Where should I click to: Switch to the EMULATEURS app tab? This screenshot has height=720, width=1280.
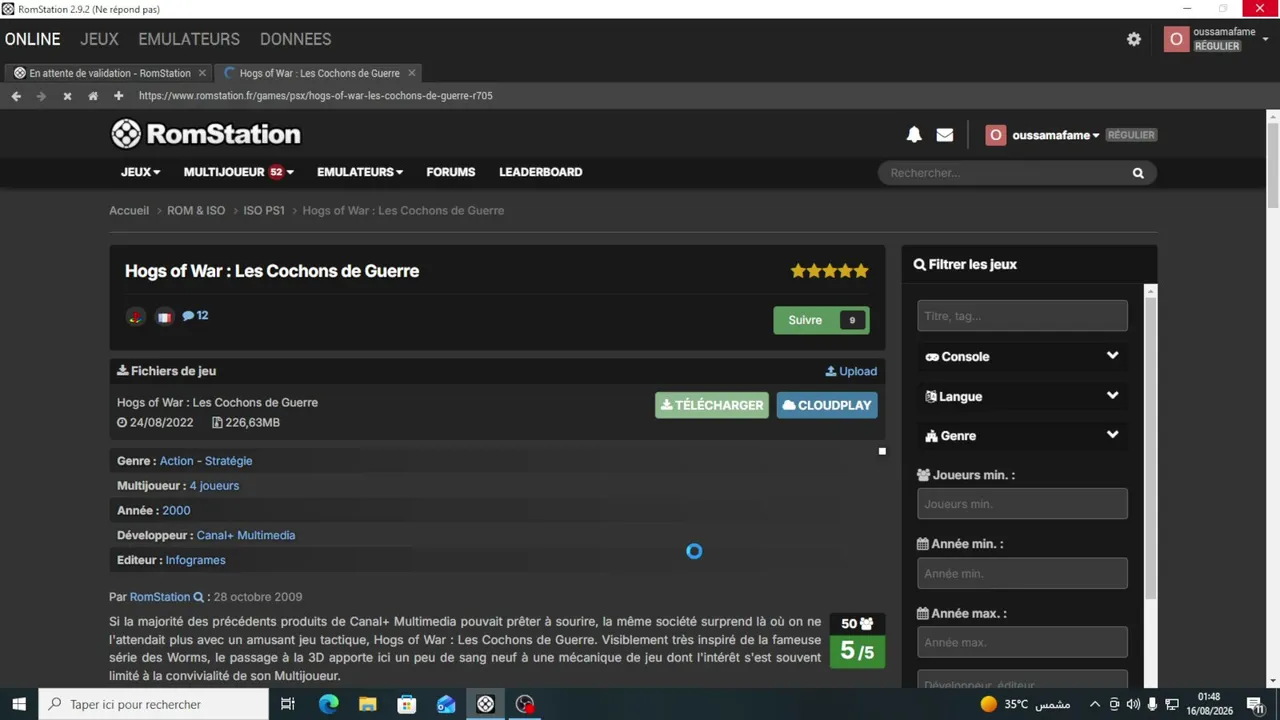[x=189, y=39]
